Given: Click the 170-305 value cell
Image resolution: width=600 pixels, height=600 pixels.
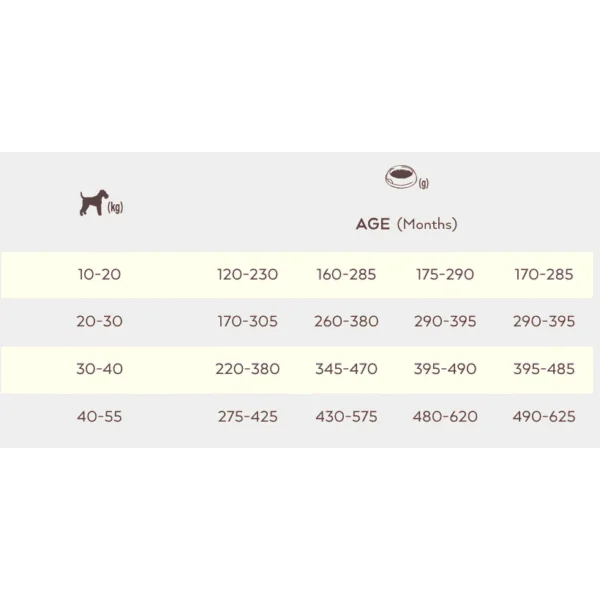Looking at the screenshot, I should (248, 322).
